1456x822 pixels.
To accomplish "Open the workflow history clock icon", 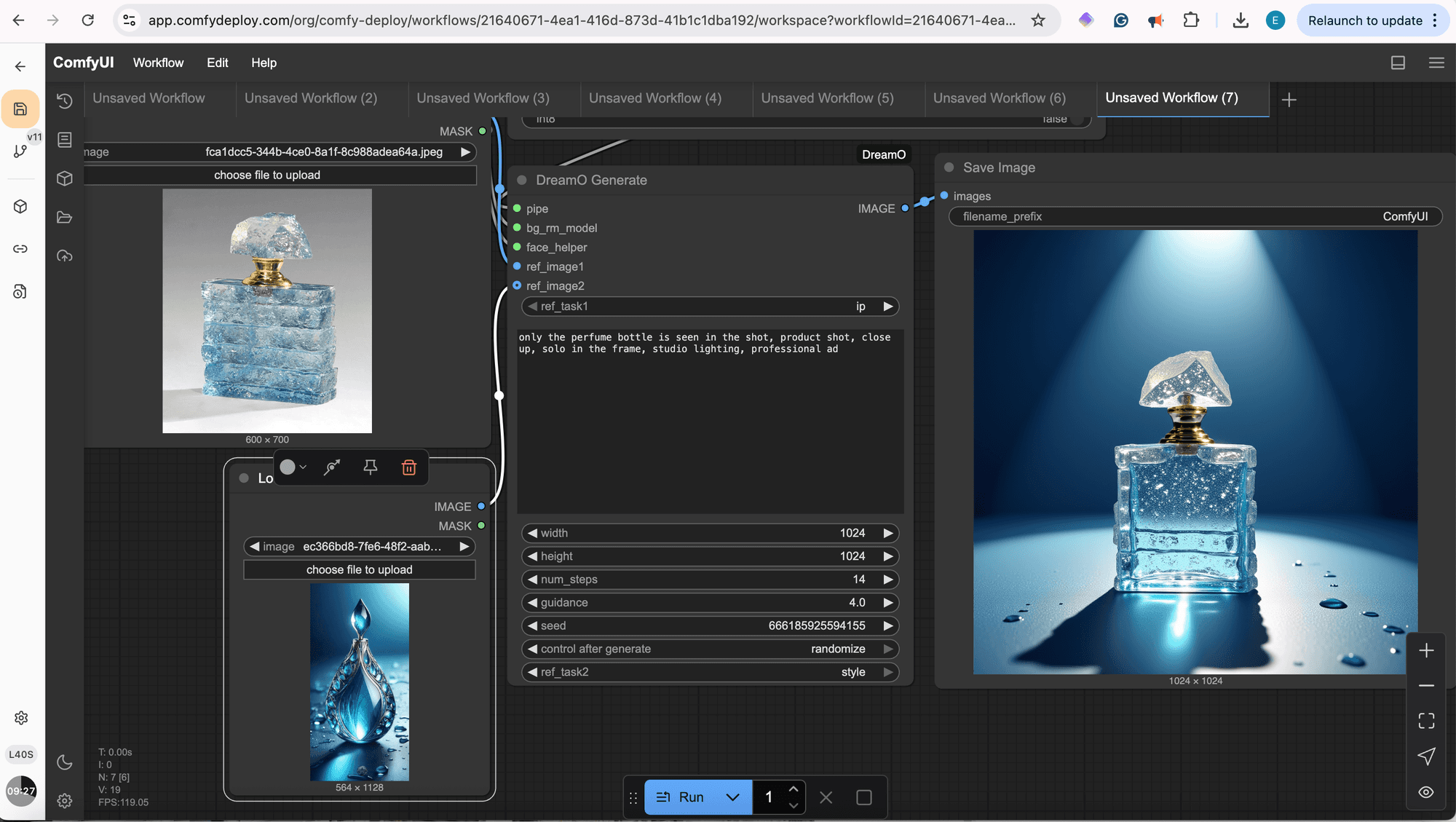I will 65,100.
